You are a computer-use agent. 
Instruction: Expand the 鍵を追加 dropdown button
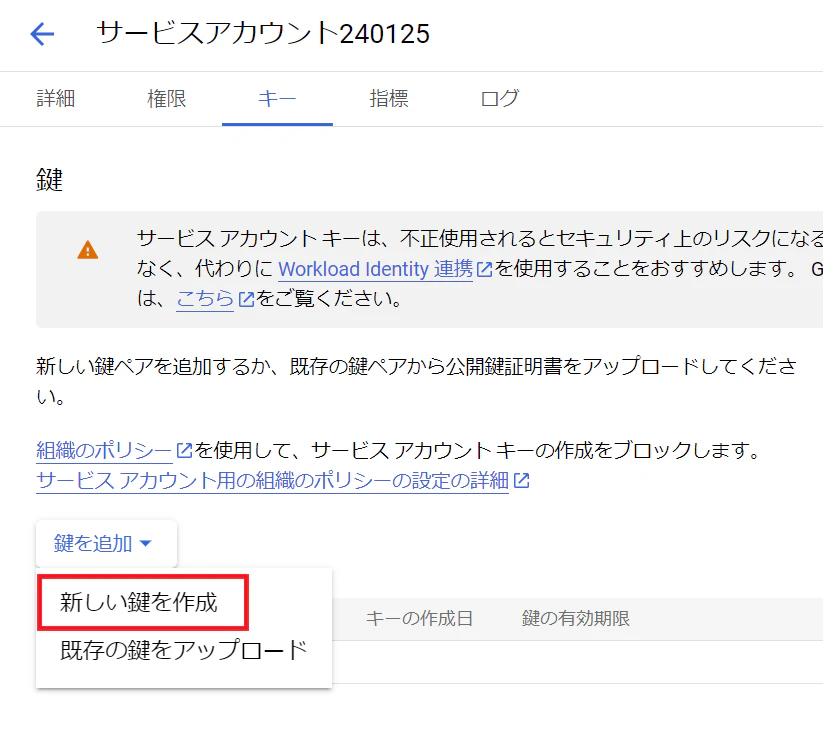click(x=107, y=544)
